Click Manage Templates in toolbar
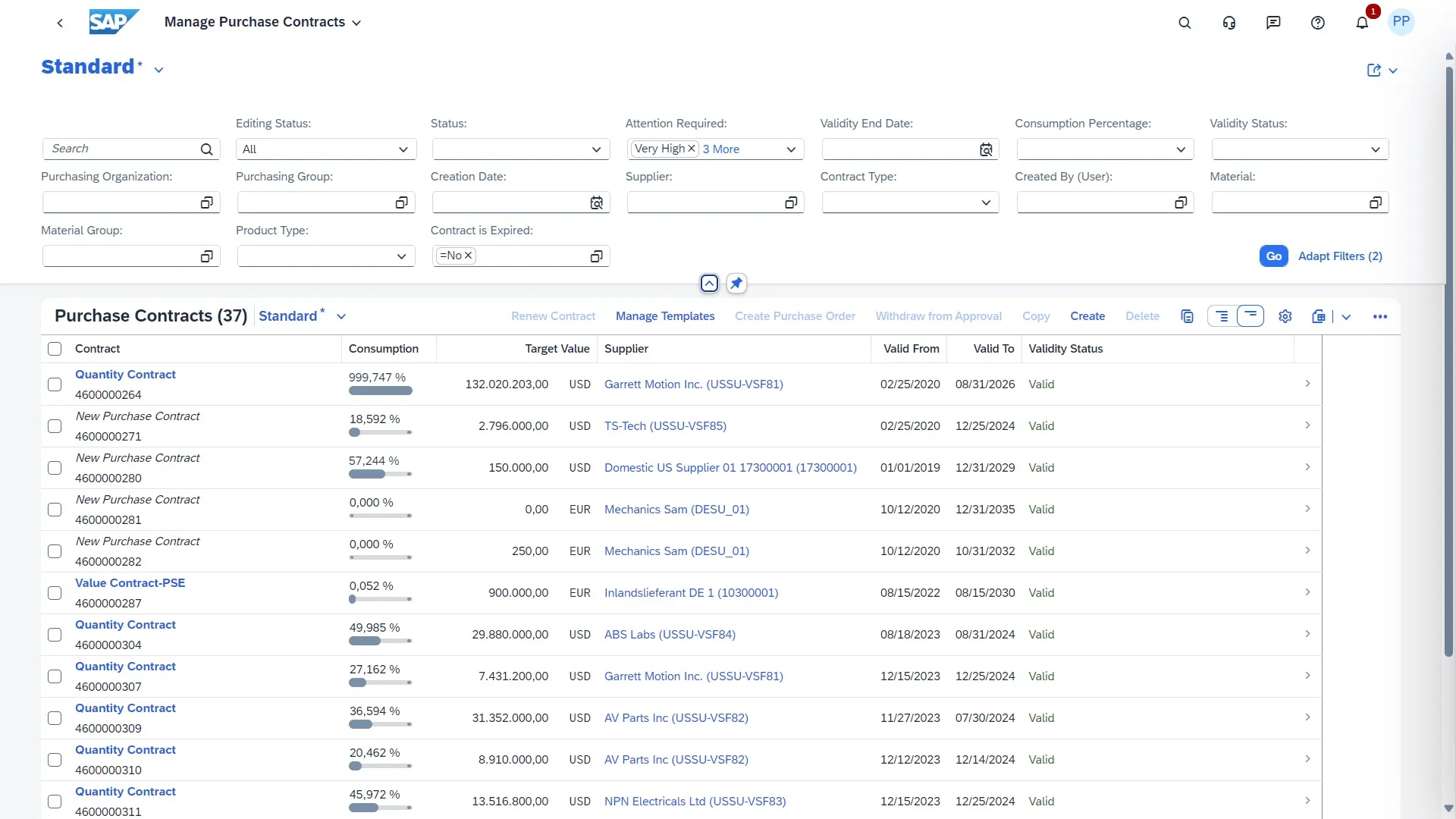Viewport: 1456px width, 819px height. point(665,316)
